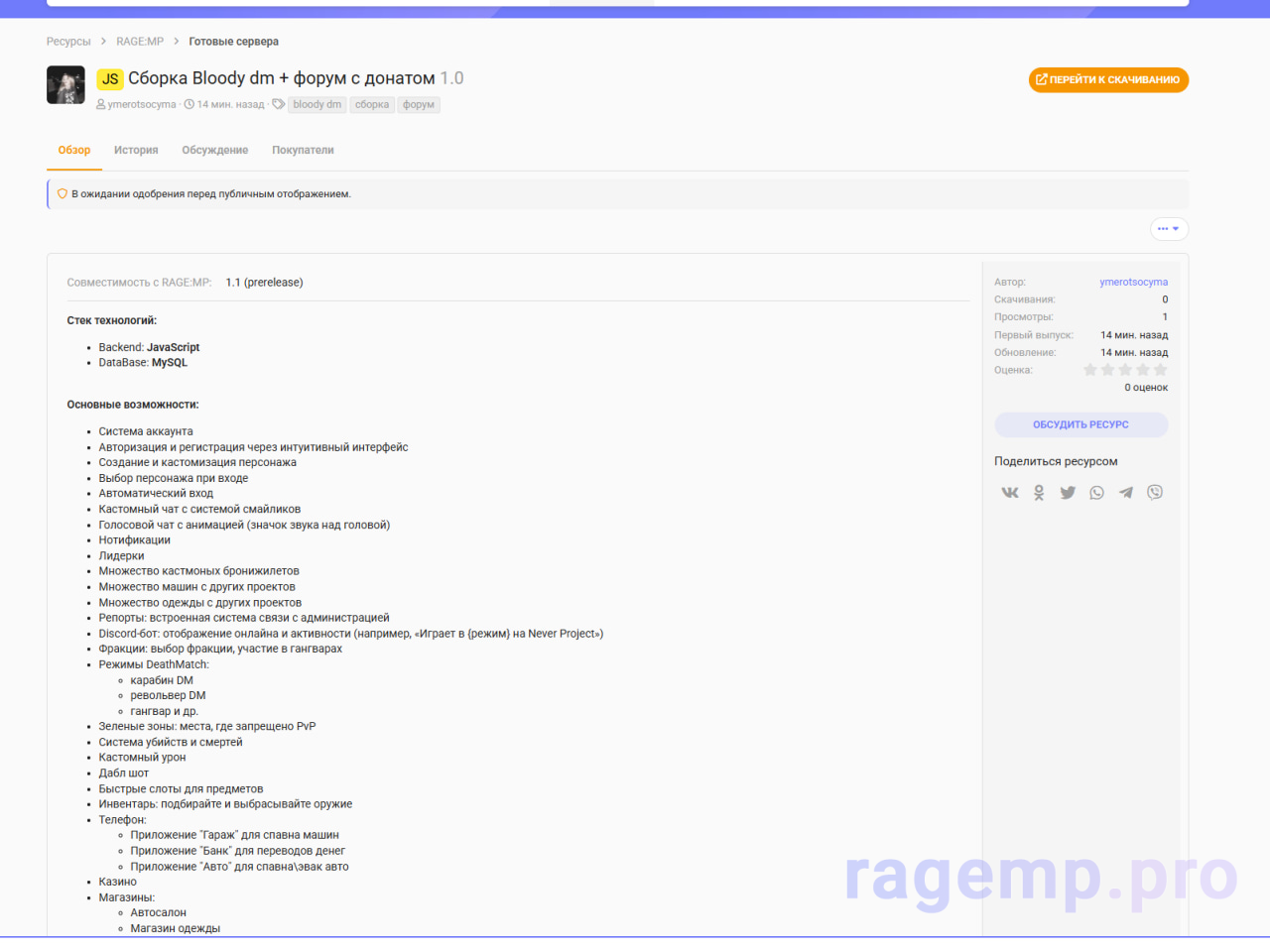The width and height of the screenshot is (1270, 952).
Task: Open the Покупатели tab
Action: pos(303,151)
